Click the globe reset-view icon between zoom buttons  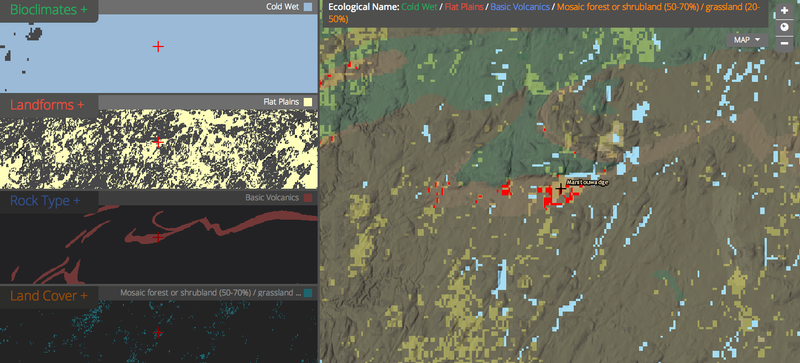coord(784,27)
